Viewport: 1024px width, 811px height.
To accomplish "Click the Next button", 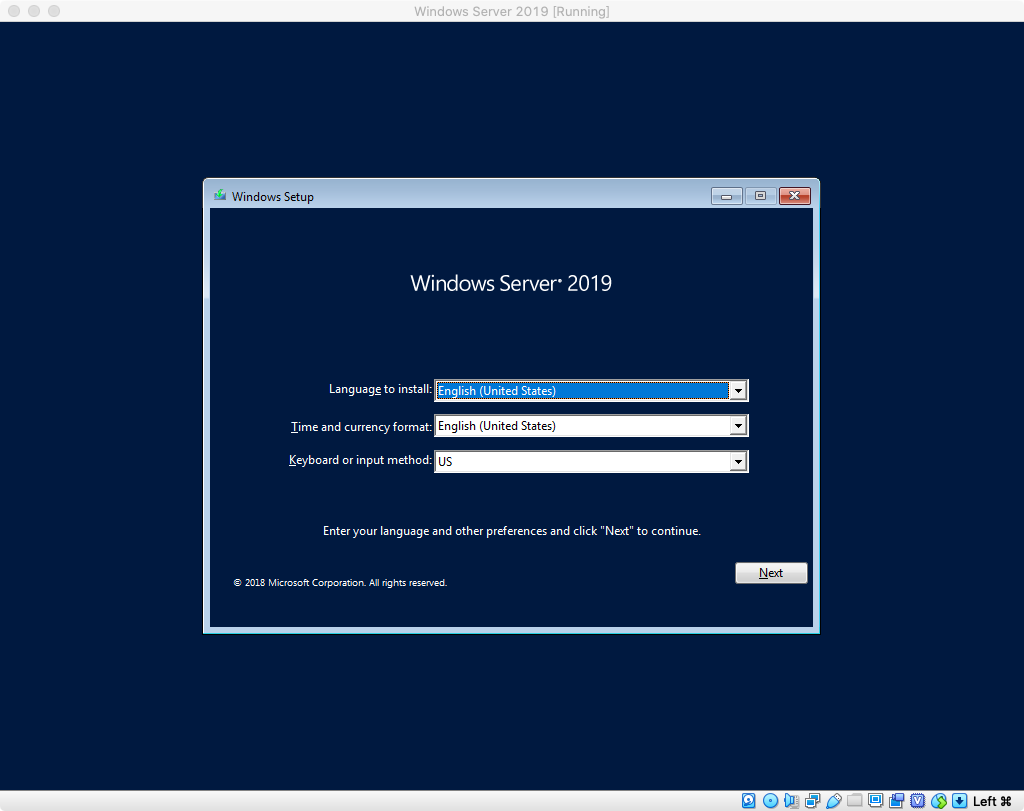I will click(x=771, y=573).
